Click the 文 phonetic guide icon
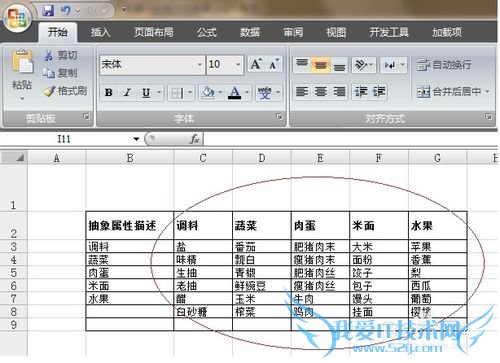500x363 pixels. [265, 92]
